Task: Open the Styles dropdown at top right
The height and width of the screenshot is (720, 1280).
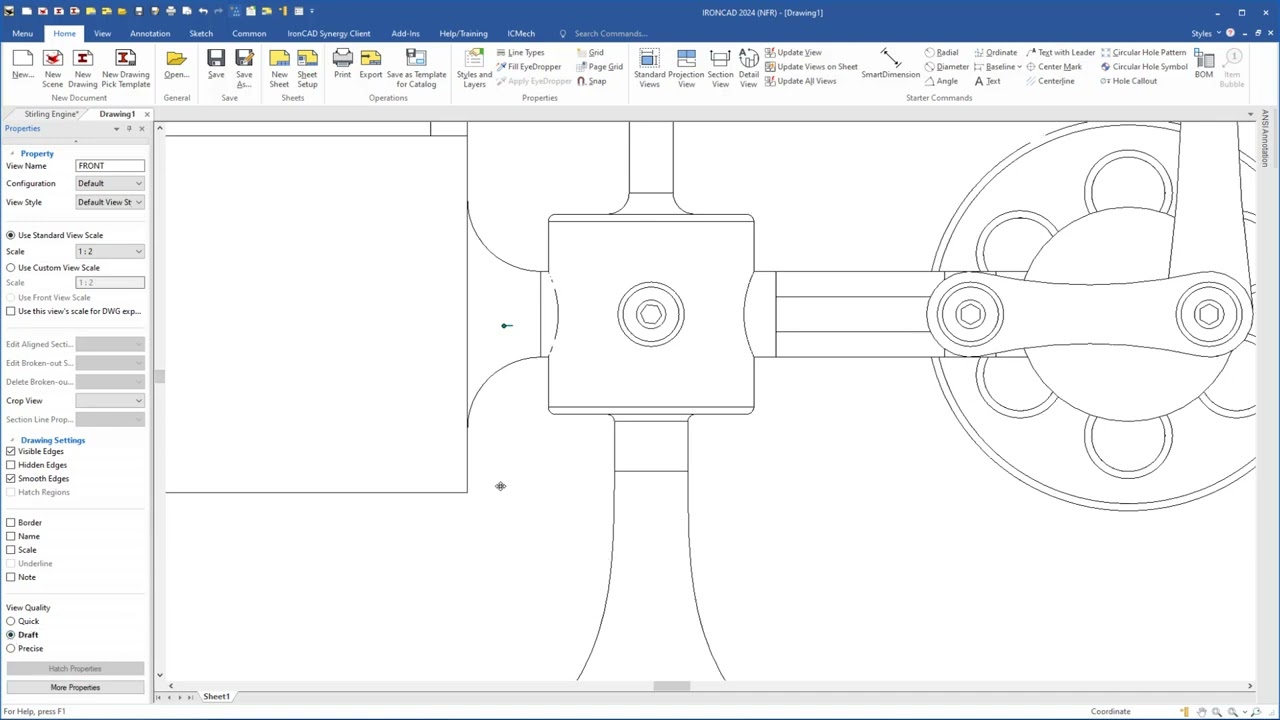Action: coord(1205,33)
